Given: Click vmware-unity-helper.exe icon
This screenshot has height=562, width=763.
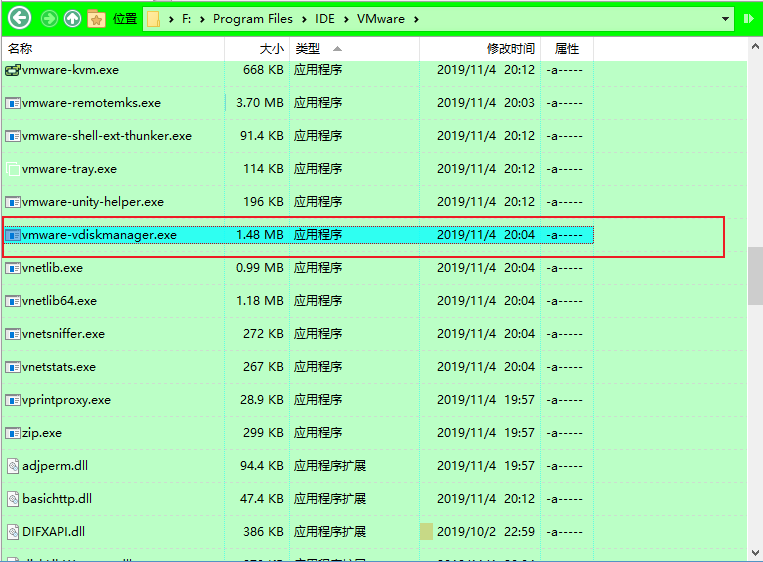Looking at the screenshot, I should coord(13,202).
